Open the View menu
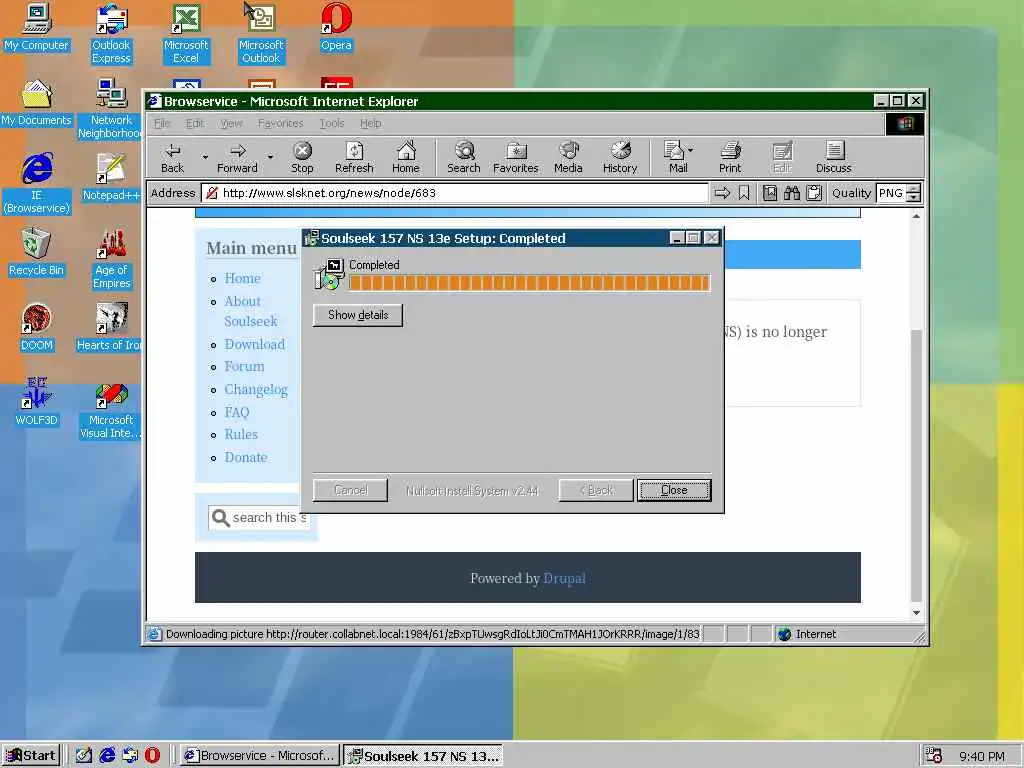Image resolution: width=1024 pixels, height=768 pixels. coord(231,123)
